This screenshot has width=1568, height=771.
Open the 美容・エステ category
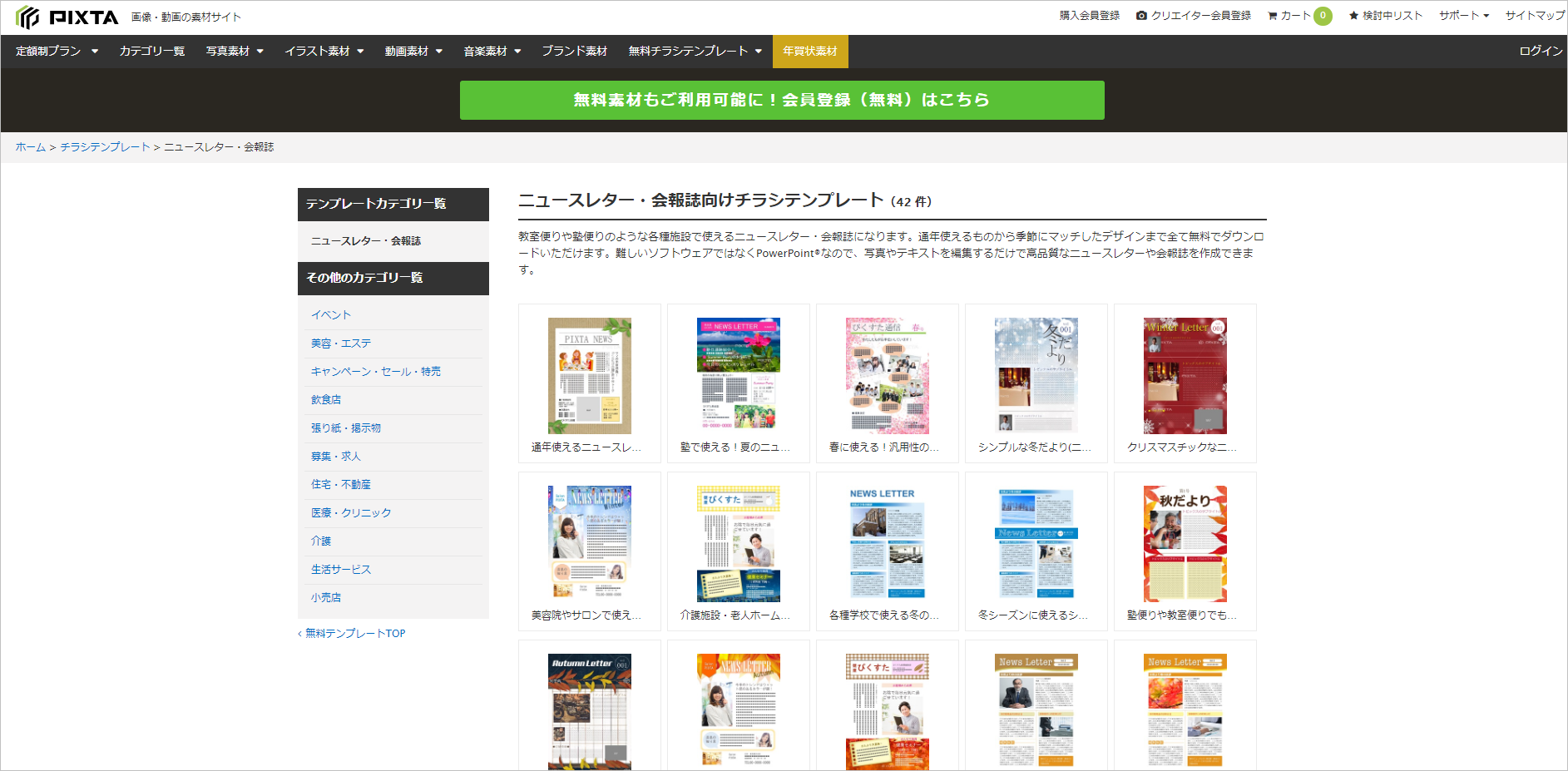click(341, 343)
